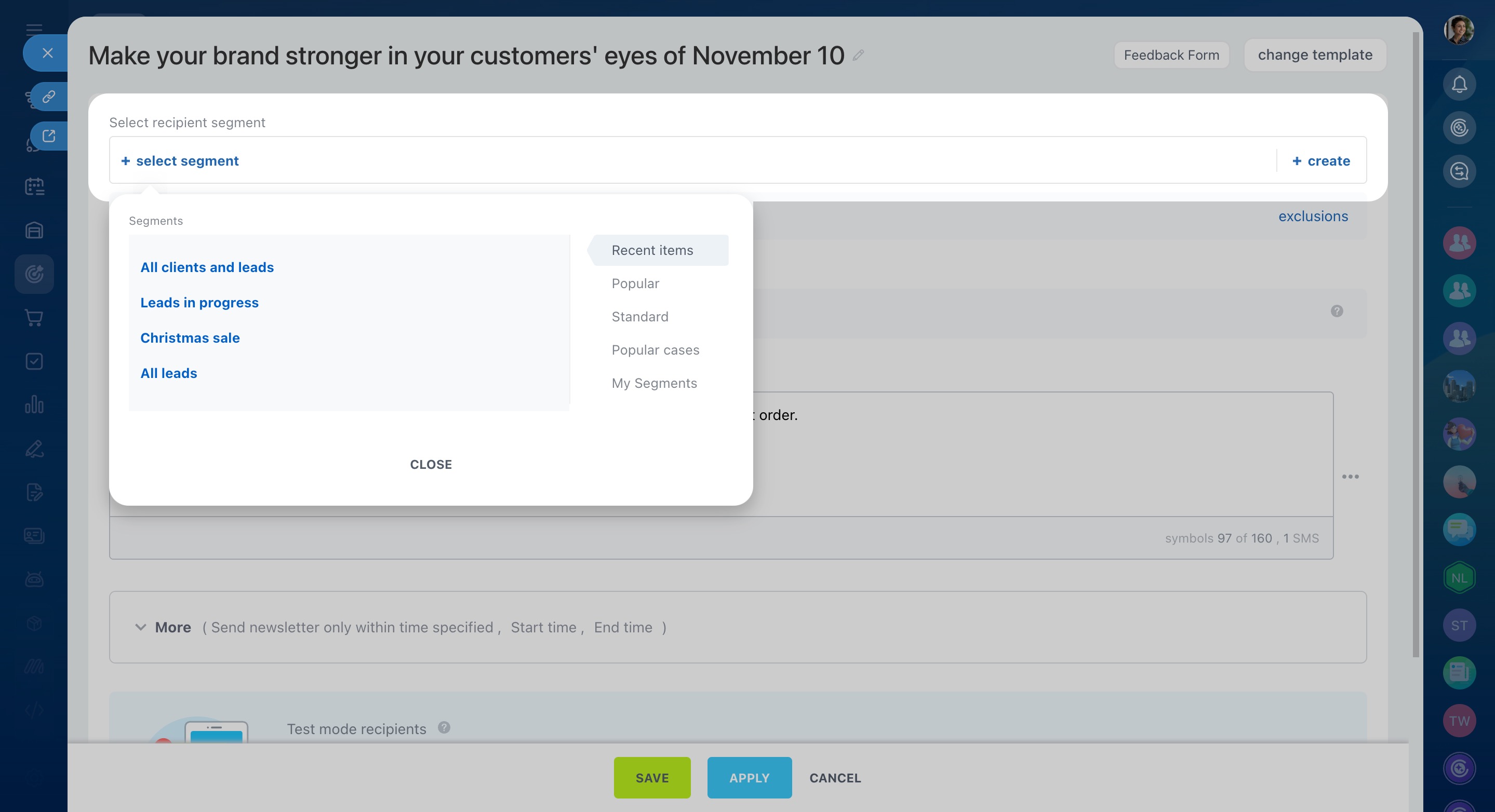Choose the Christmas sale segment

(x=190, y=337)
